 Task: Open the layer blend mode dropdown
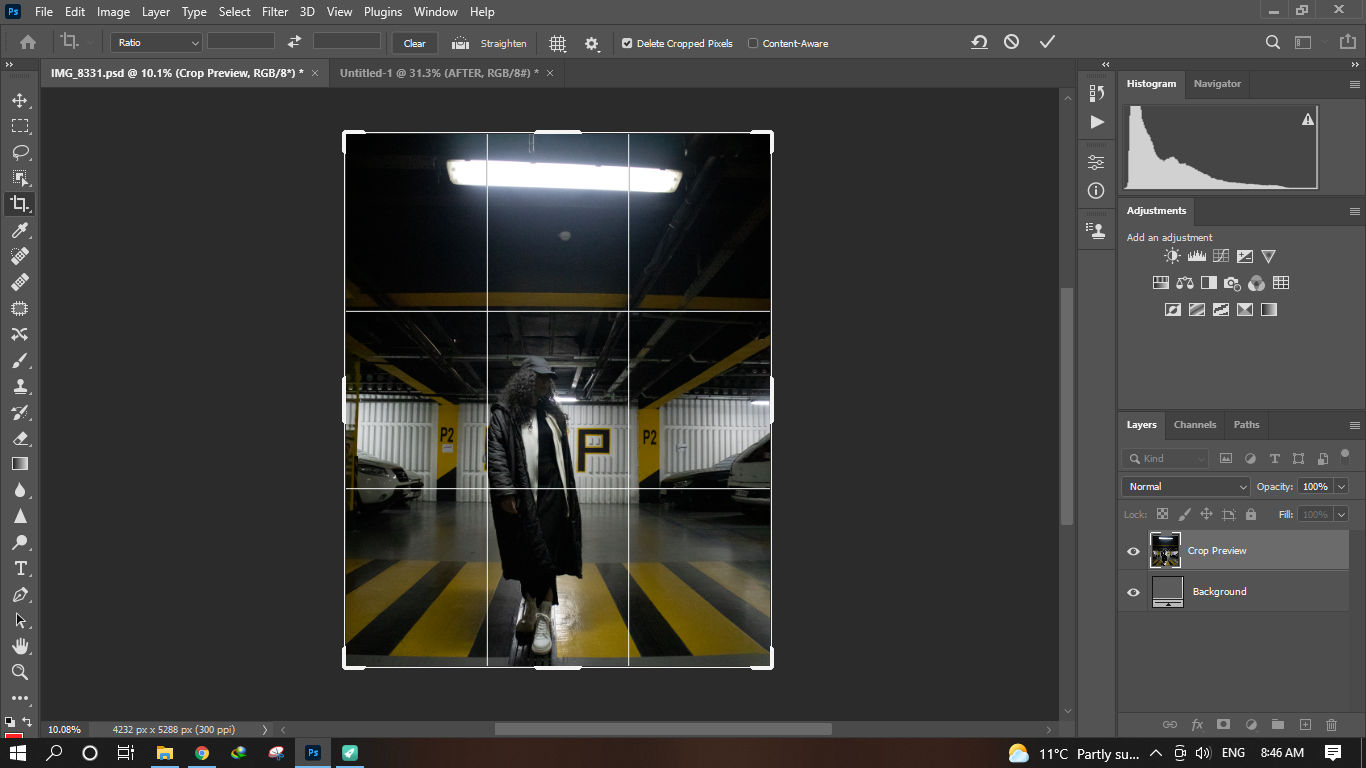pyautogui.click(x=1186, y=486)
